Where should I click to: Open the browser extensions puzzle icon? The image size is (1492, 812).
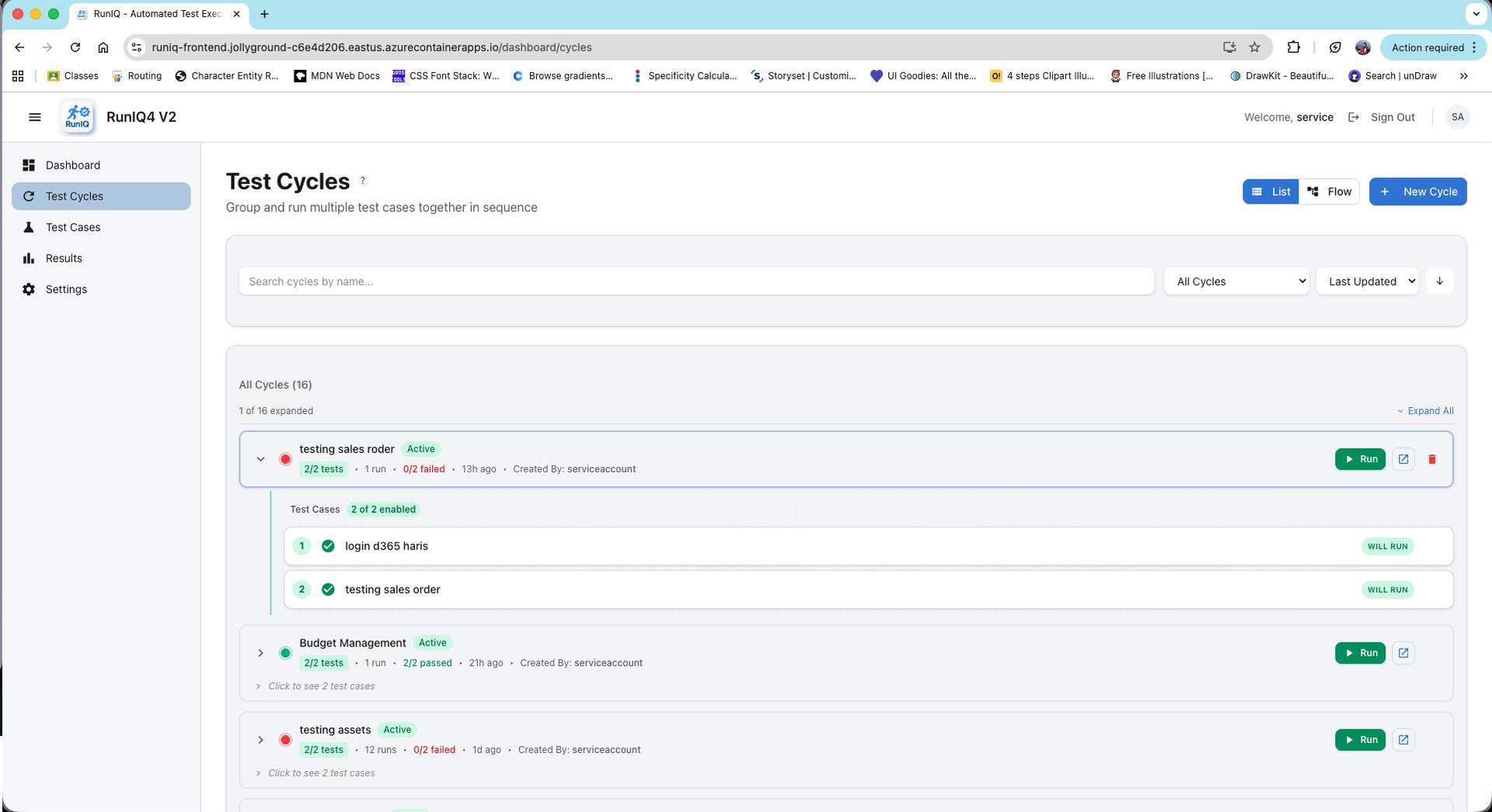(x=1293, y=47)
